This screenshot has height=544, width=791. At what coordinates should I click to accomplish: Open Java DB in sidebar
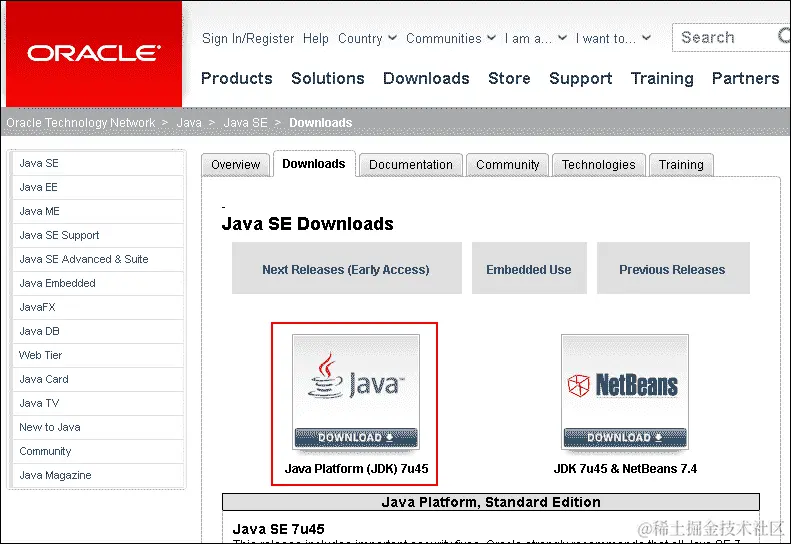pyautogui.click(x=98, y=332)
